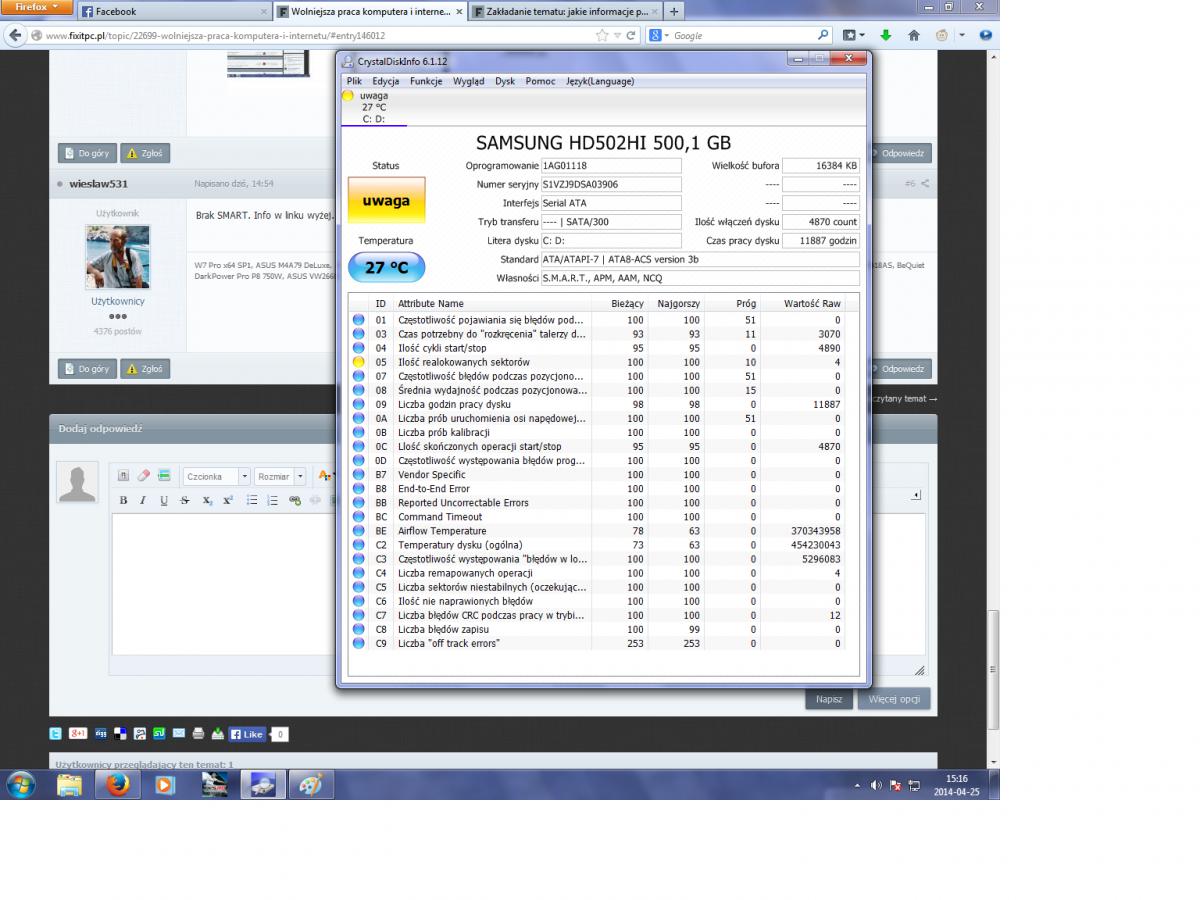Open Firefox from the taskbar
The image size is (1200, 900).
pos(118,785)
